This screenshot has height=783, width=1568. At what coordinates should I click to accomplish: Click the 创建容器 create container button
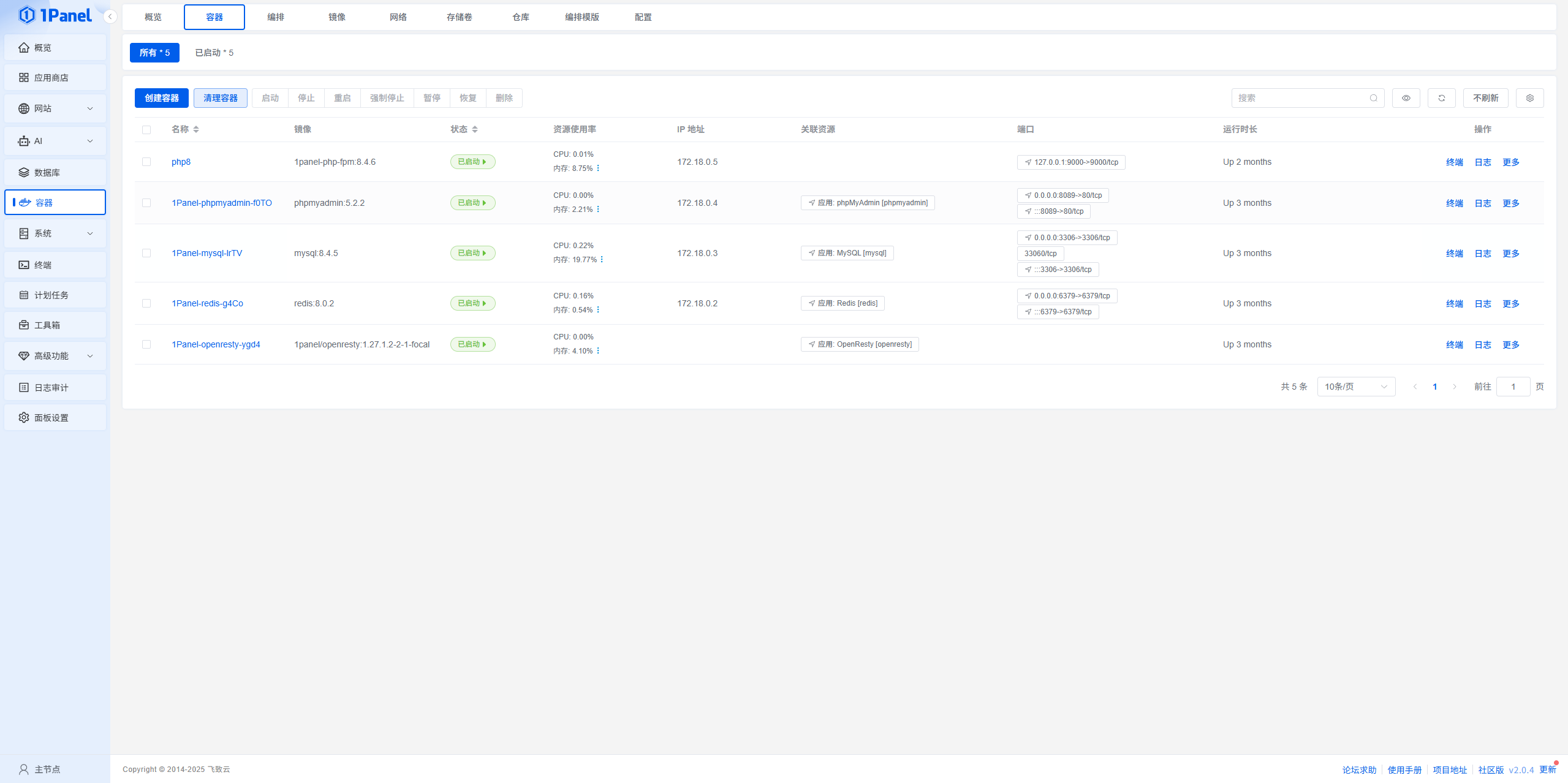pyautogui.click(x=162, y=98)
